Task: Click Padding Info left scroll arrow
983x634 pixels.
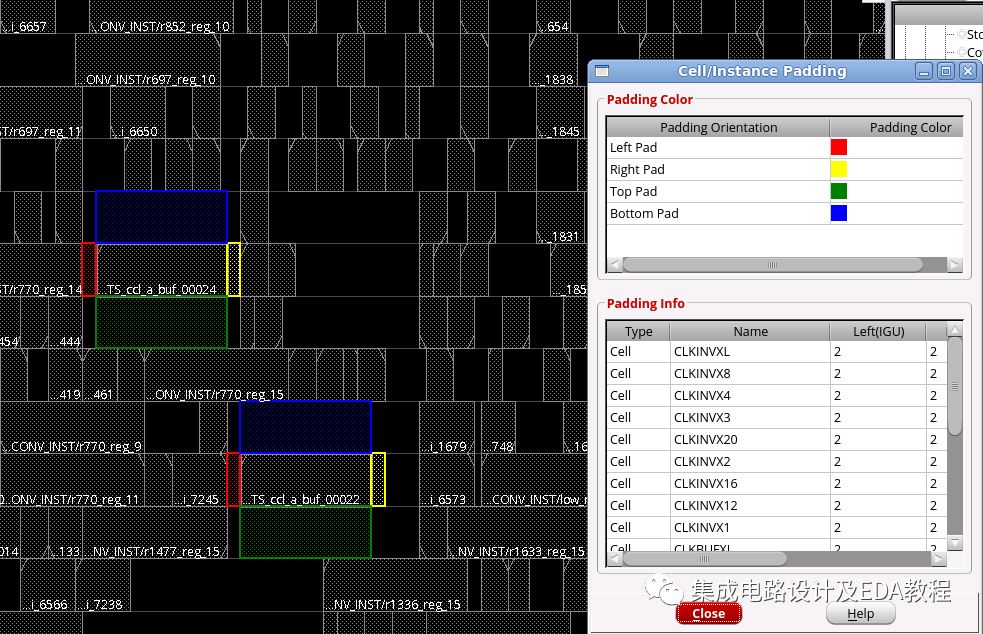Action: click(614, 558)
